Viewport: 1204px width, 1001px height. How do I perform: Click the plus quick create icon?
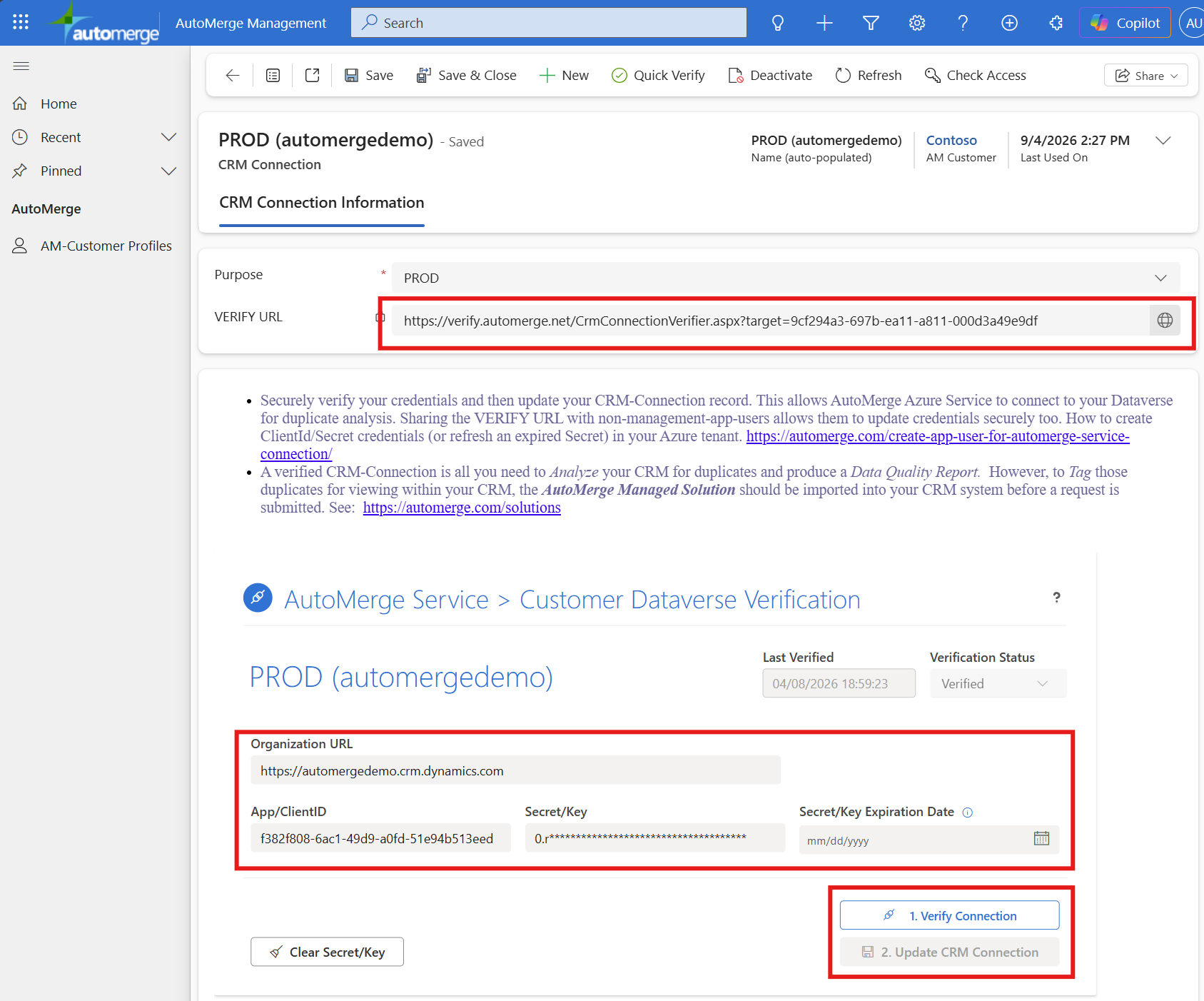point(824,23)
